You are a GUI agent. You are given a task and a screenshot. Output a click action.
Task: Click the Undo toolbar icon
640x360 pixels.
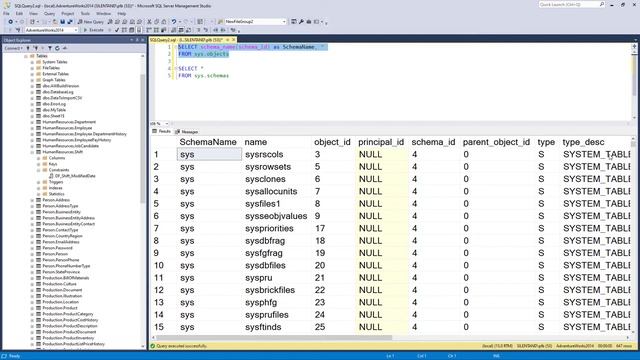(174, 22)
